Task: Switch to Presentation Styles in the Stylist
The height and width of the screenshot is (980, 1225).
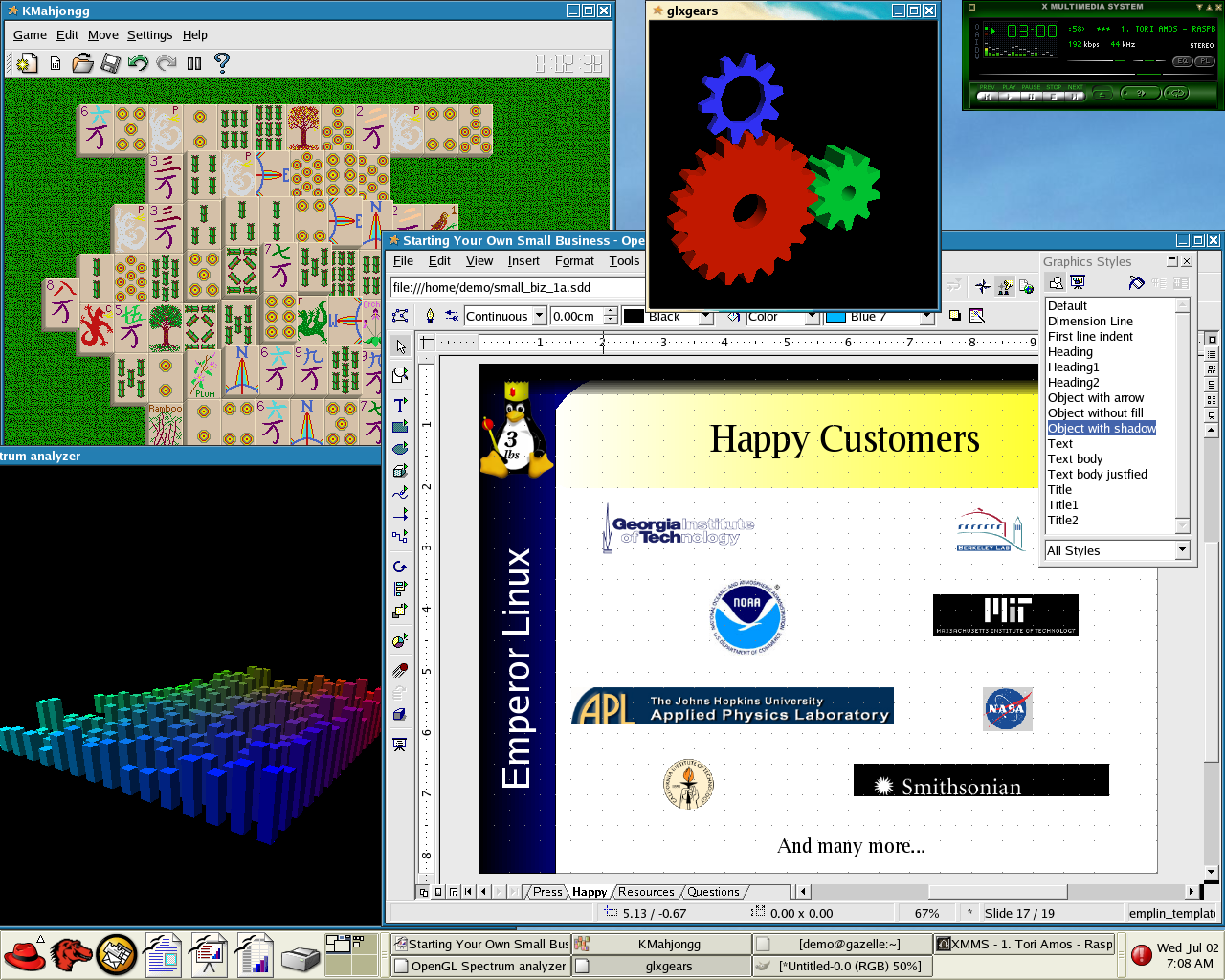Action: click(x=1078, y=283)
